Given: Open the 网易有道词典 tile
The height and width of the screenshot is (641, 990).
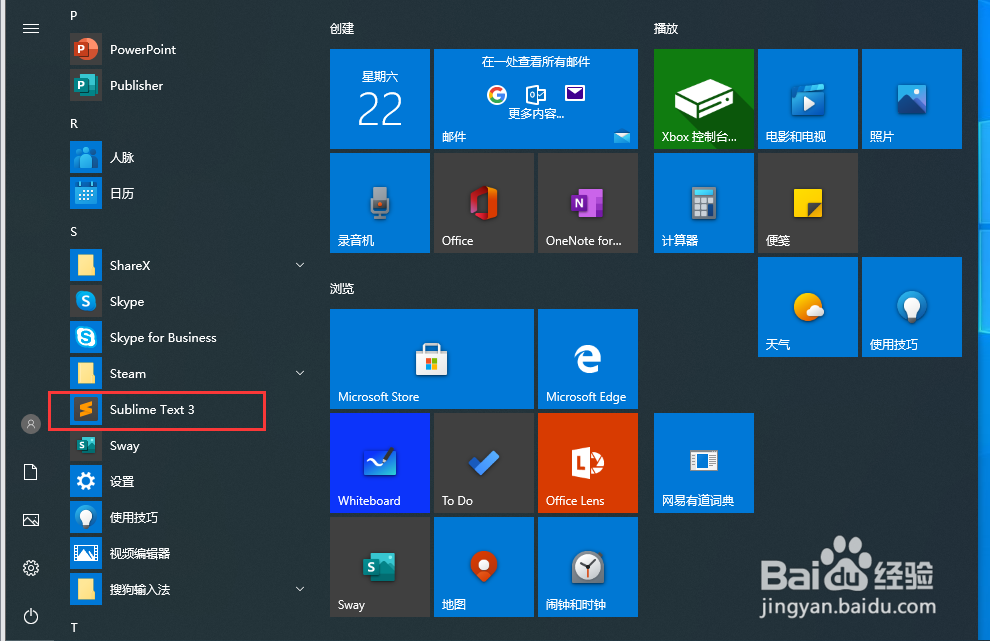Looking at the screenshot, I should point(704,463).
